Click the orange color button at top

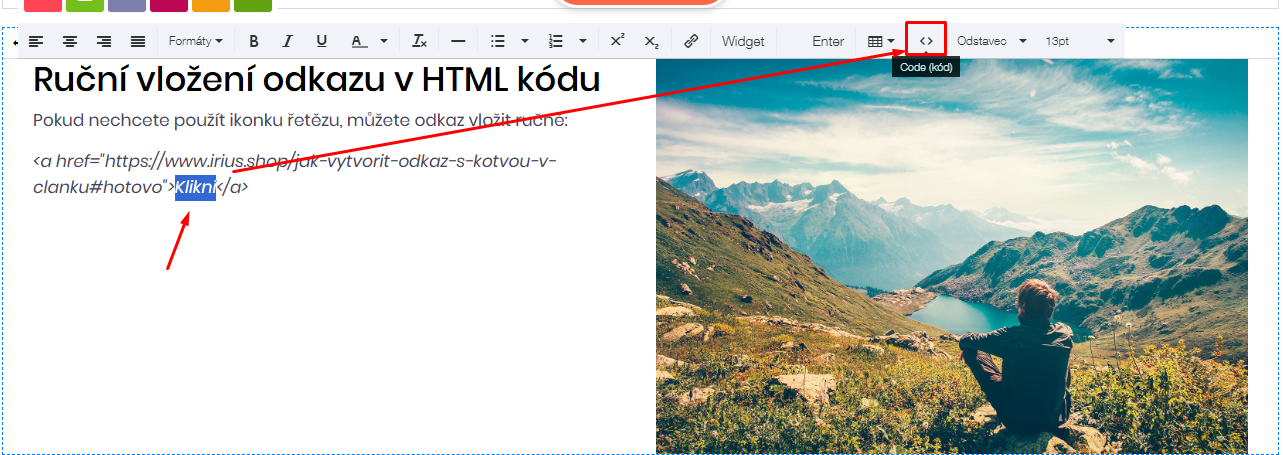pyautogui.click(x=210, y=5)
